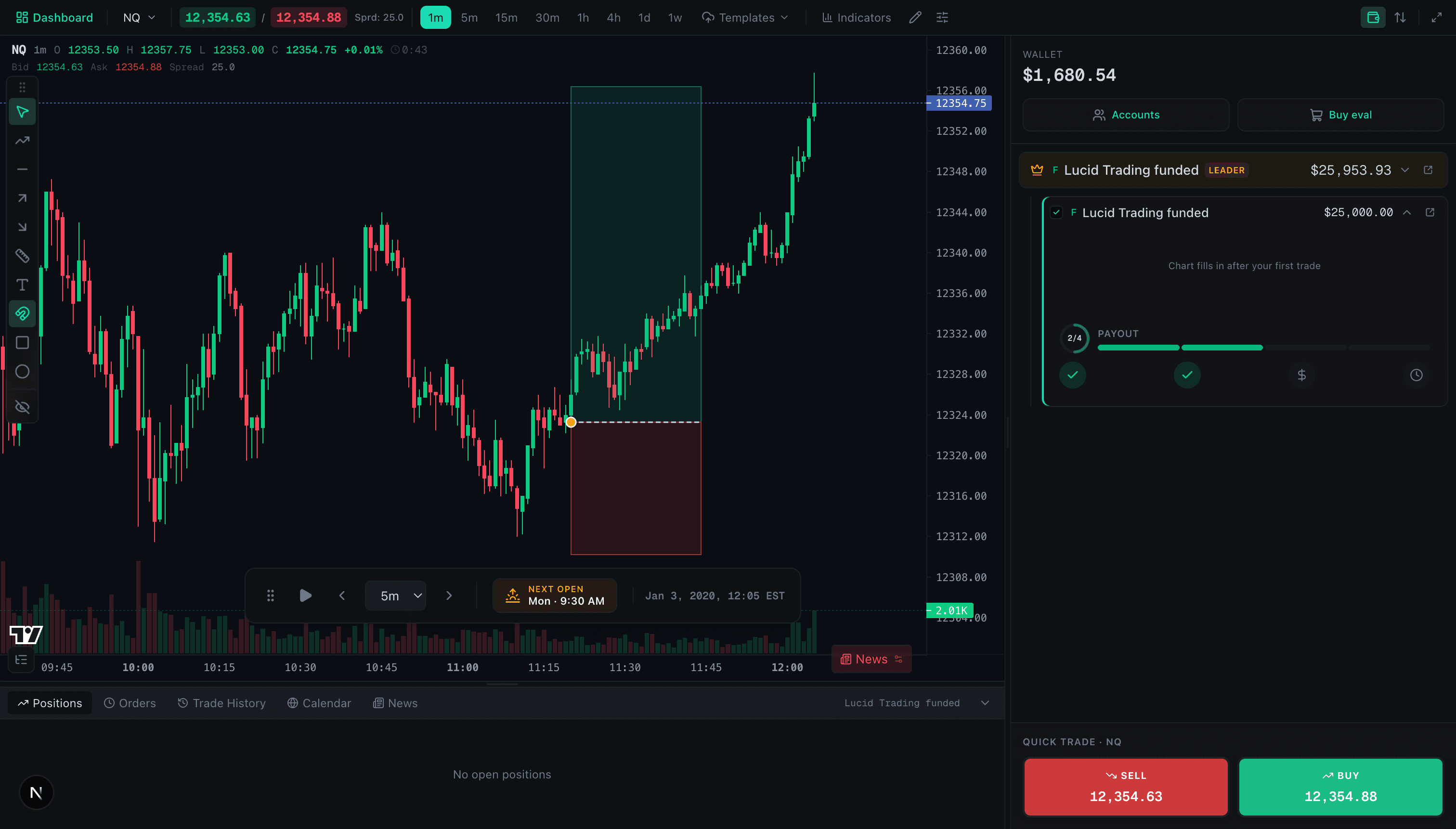Open account selector dropdown in positions panel
The image size is (1456, 829).
pos(985,703)
